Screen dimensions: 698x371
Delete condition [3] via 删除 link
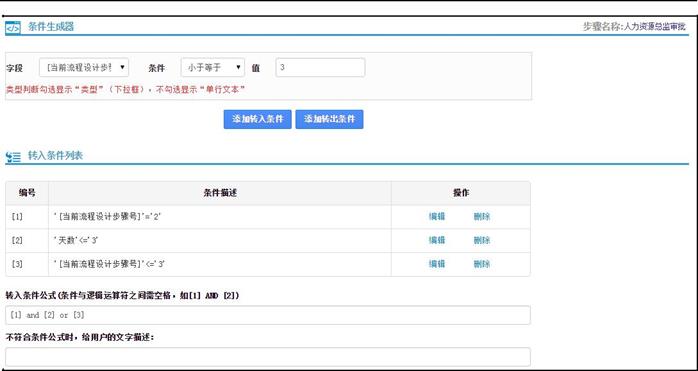(482, 264)
